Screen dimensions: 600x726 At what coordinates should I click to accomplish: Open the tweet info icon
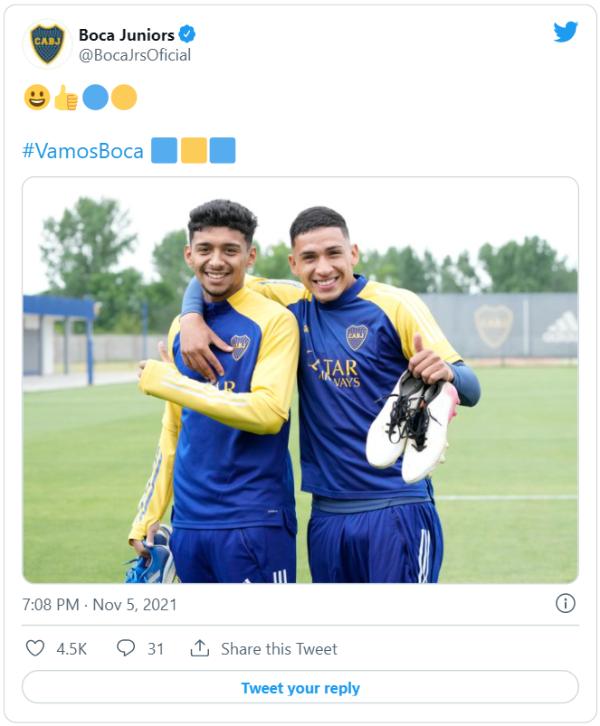565,603
